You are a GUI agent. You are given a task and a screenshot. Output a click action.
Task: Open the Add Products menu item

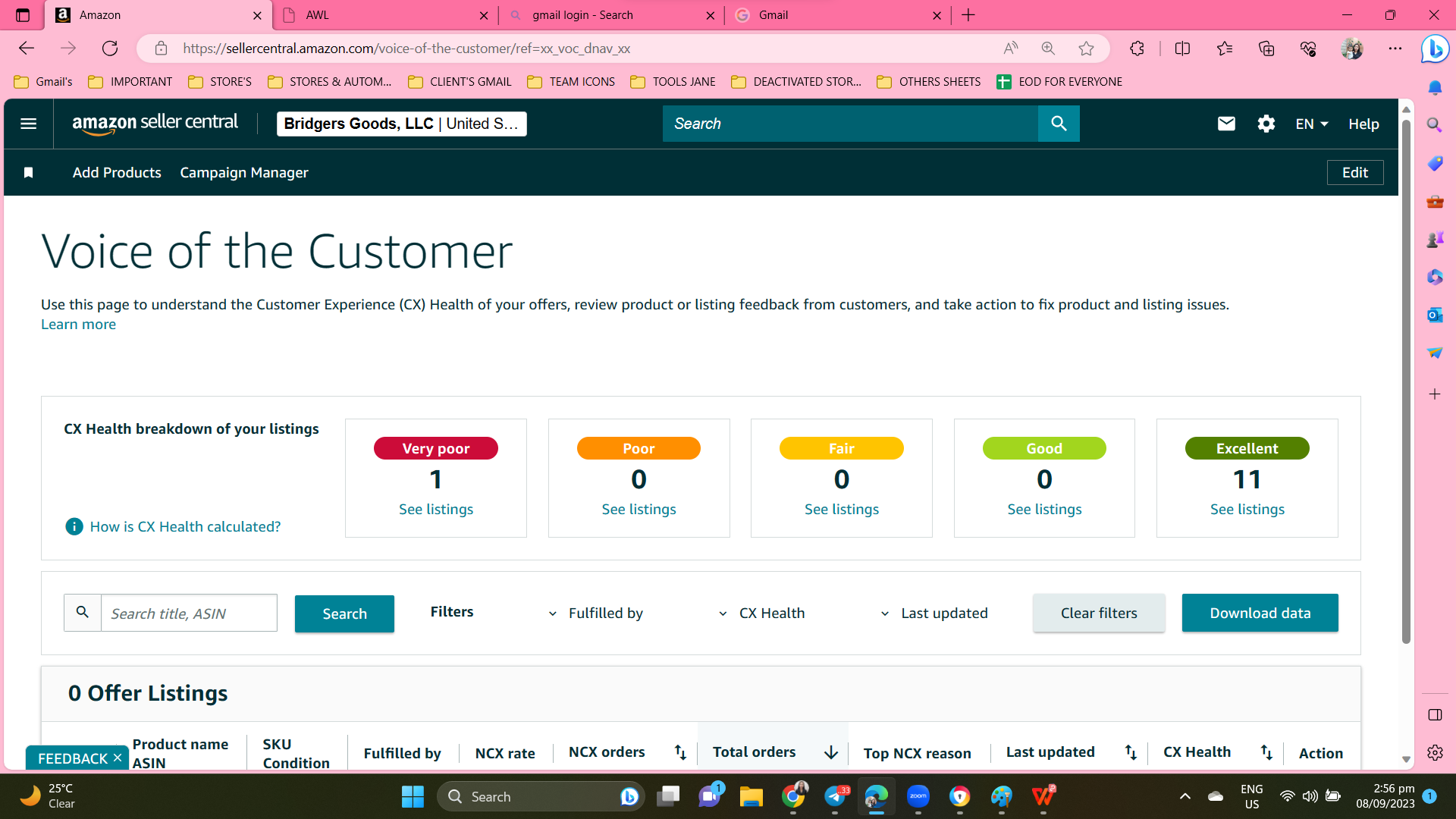coord(117,173)
